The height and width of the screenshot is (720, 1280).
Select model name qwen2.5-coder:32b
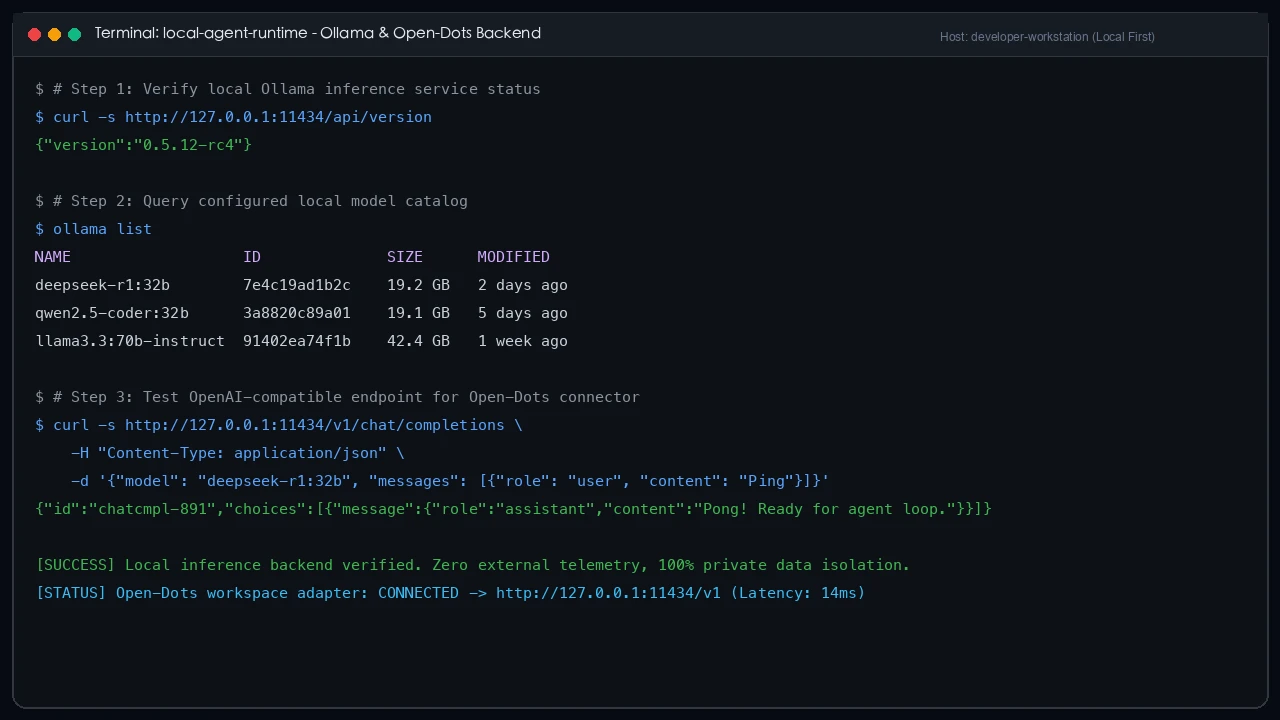pos(112,313)
